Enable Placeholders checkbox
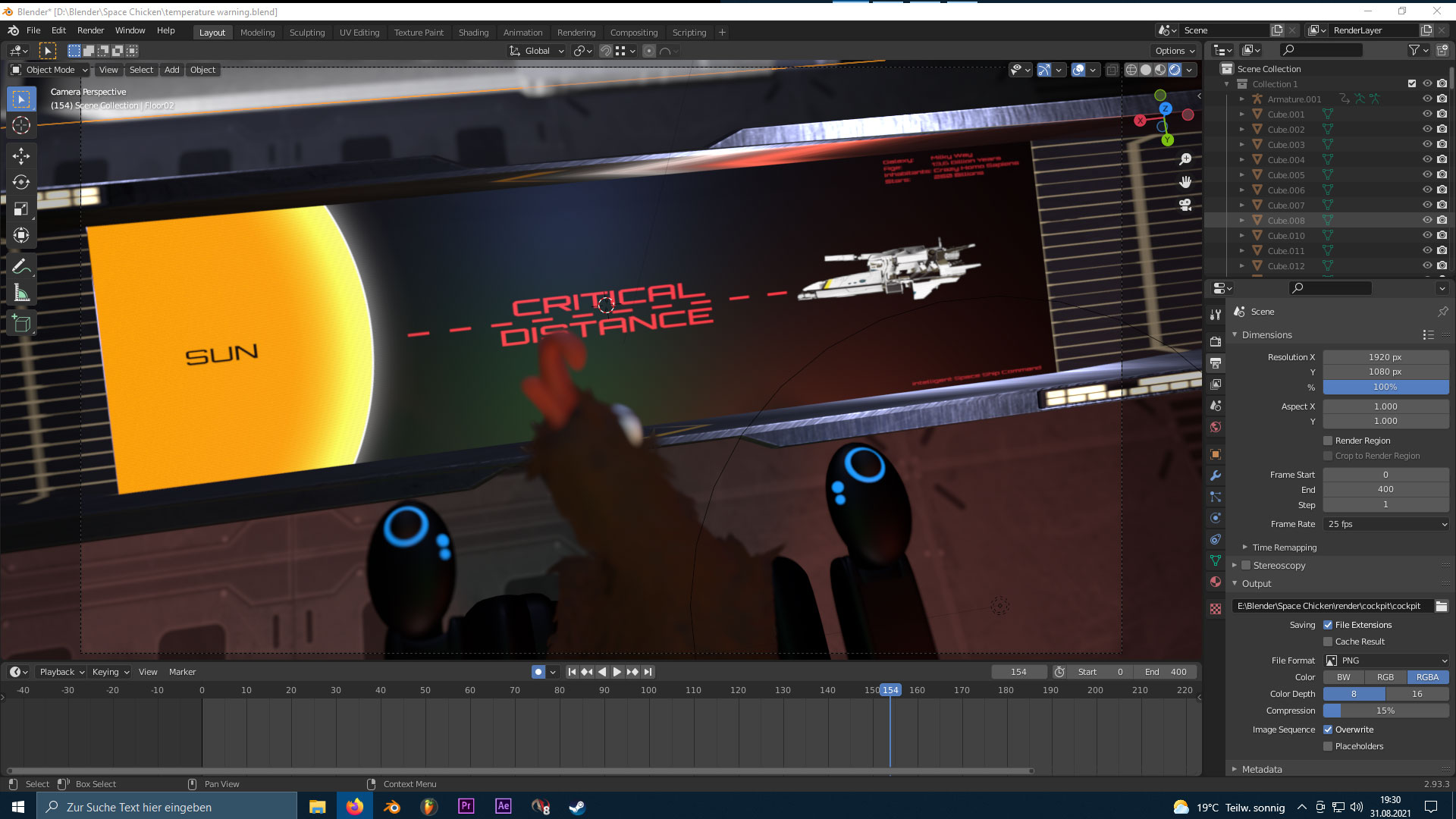This screenshot has height=819, width=1456. 1328,746
